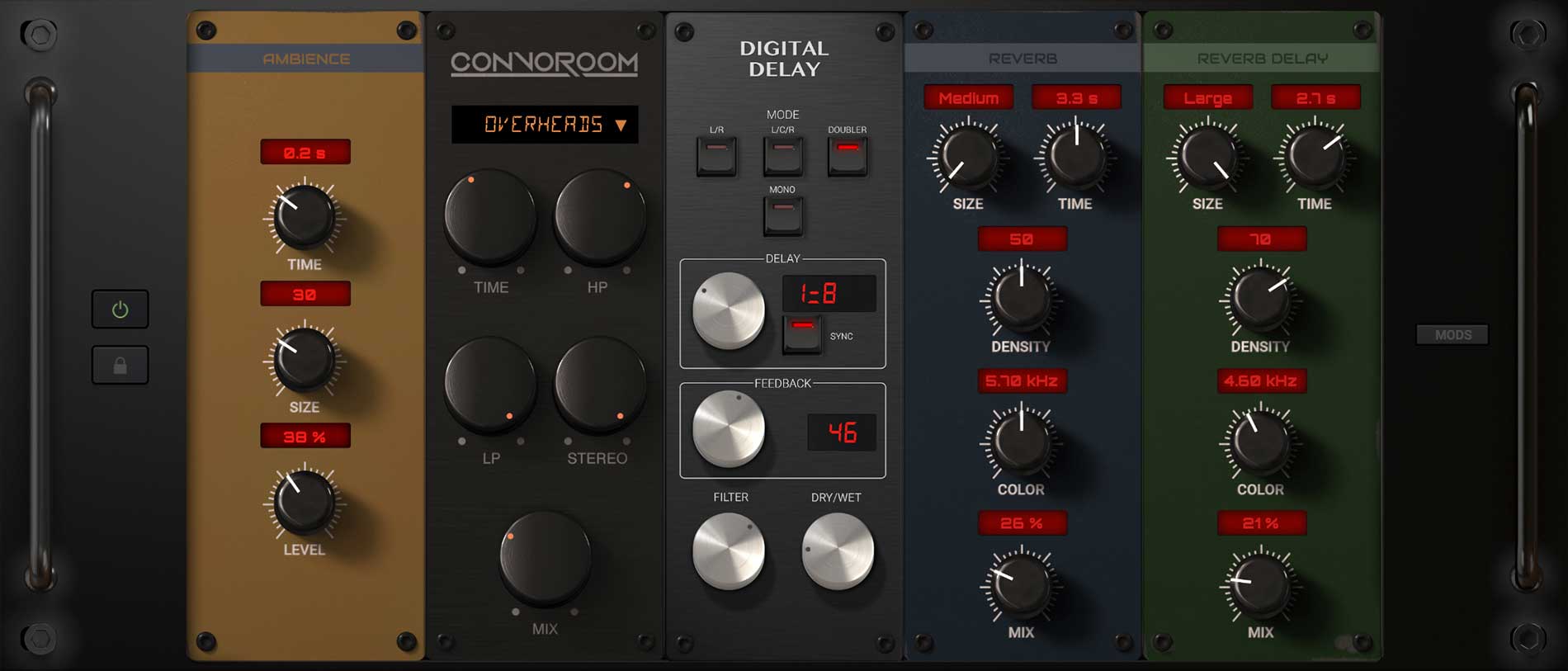Disable the delay Sync button

pyautogui.click(x=802, y=333)
